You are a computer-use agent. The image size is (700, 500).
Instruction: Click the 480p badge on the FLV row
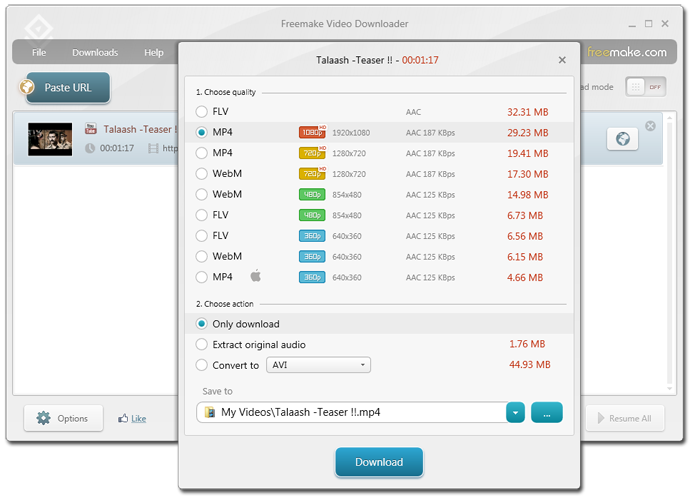pos(312,215)
